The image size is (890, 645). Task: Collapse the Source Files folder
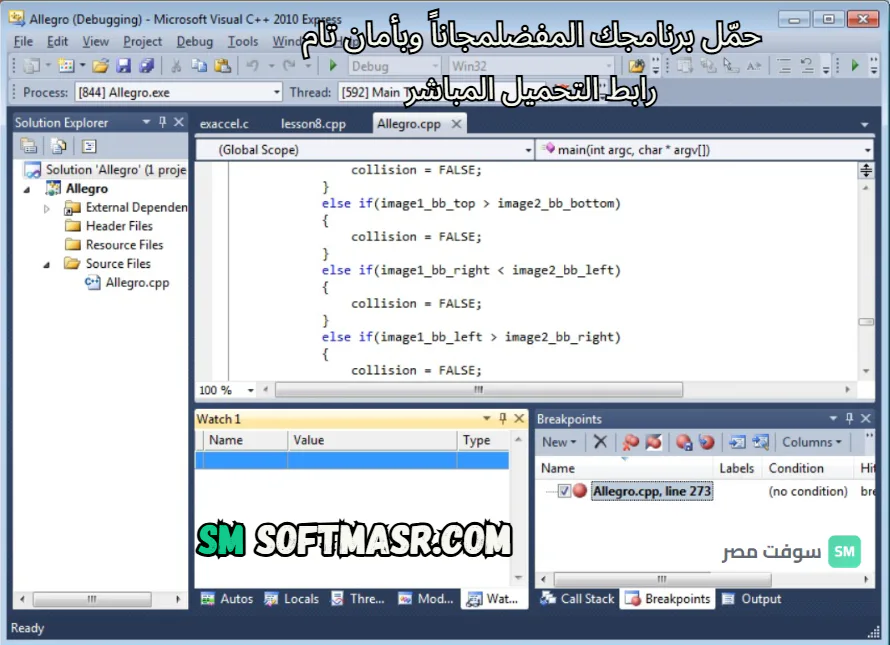tap(47, 265)
